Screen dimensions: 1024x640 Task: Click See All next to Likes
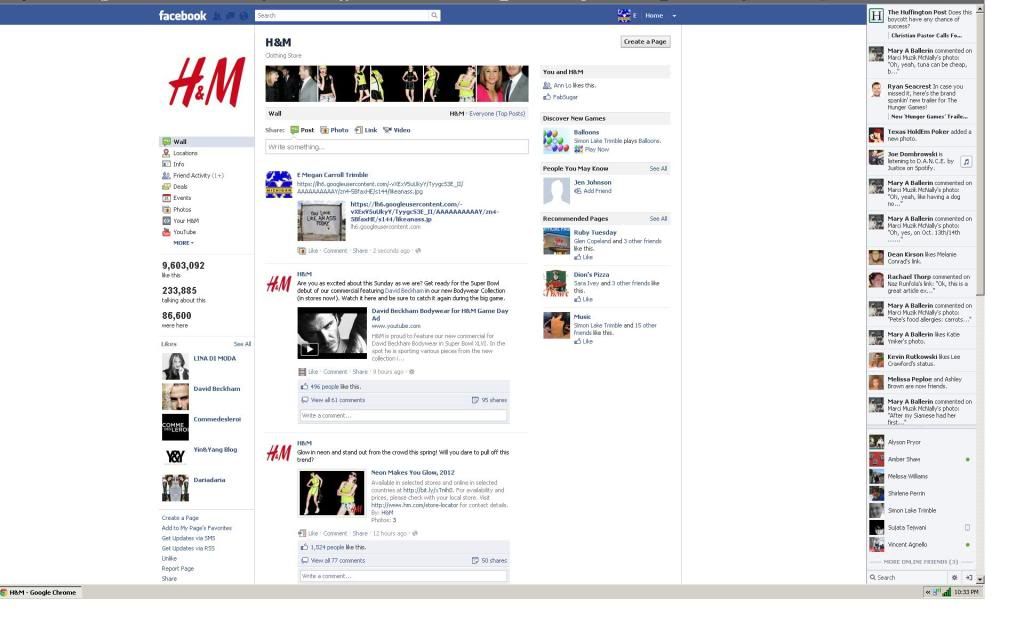242,344
